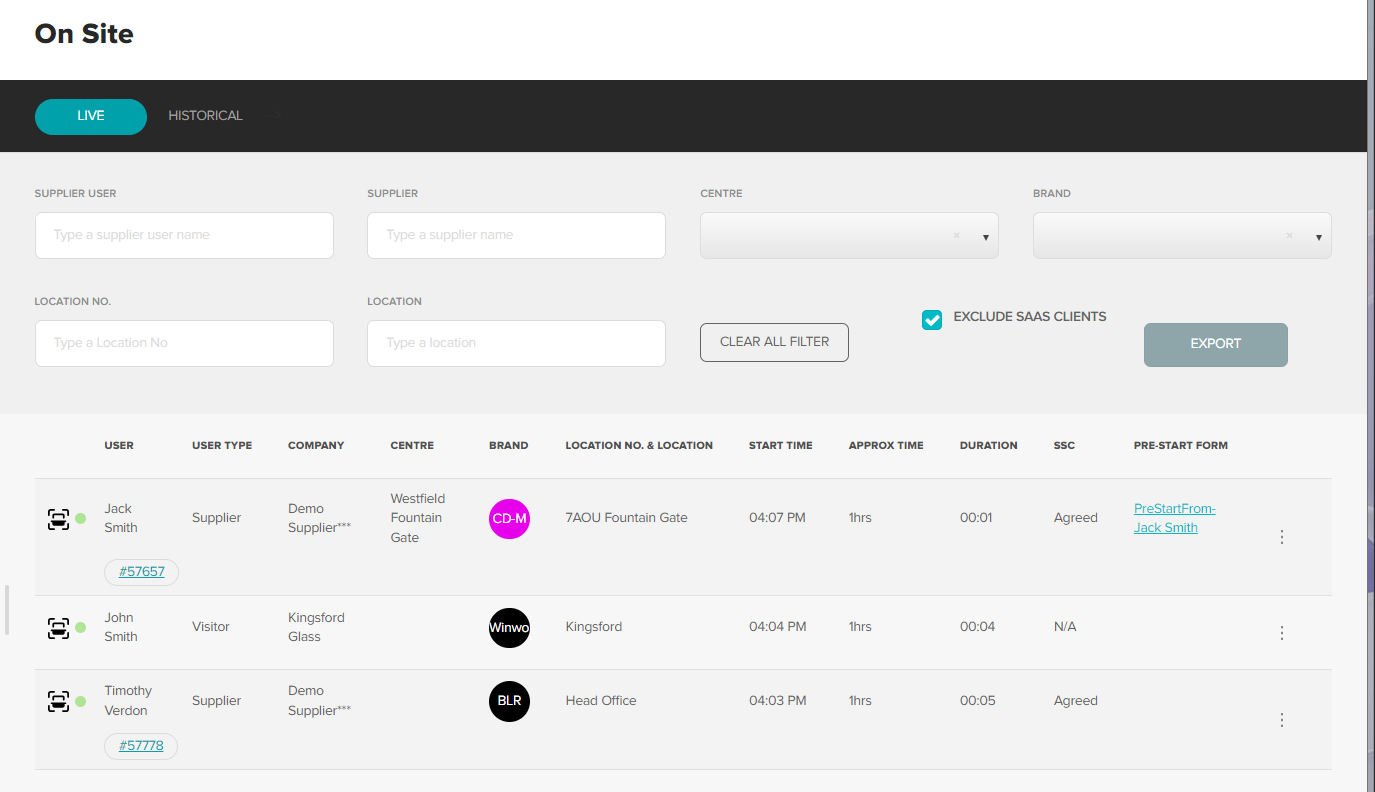This screenshot has width=1375, height=792.
Task: Click the BLR brand badge
Action: (x=509, y=701)
